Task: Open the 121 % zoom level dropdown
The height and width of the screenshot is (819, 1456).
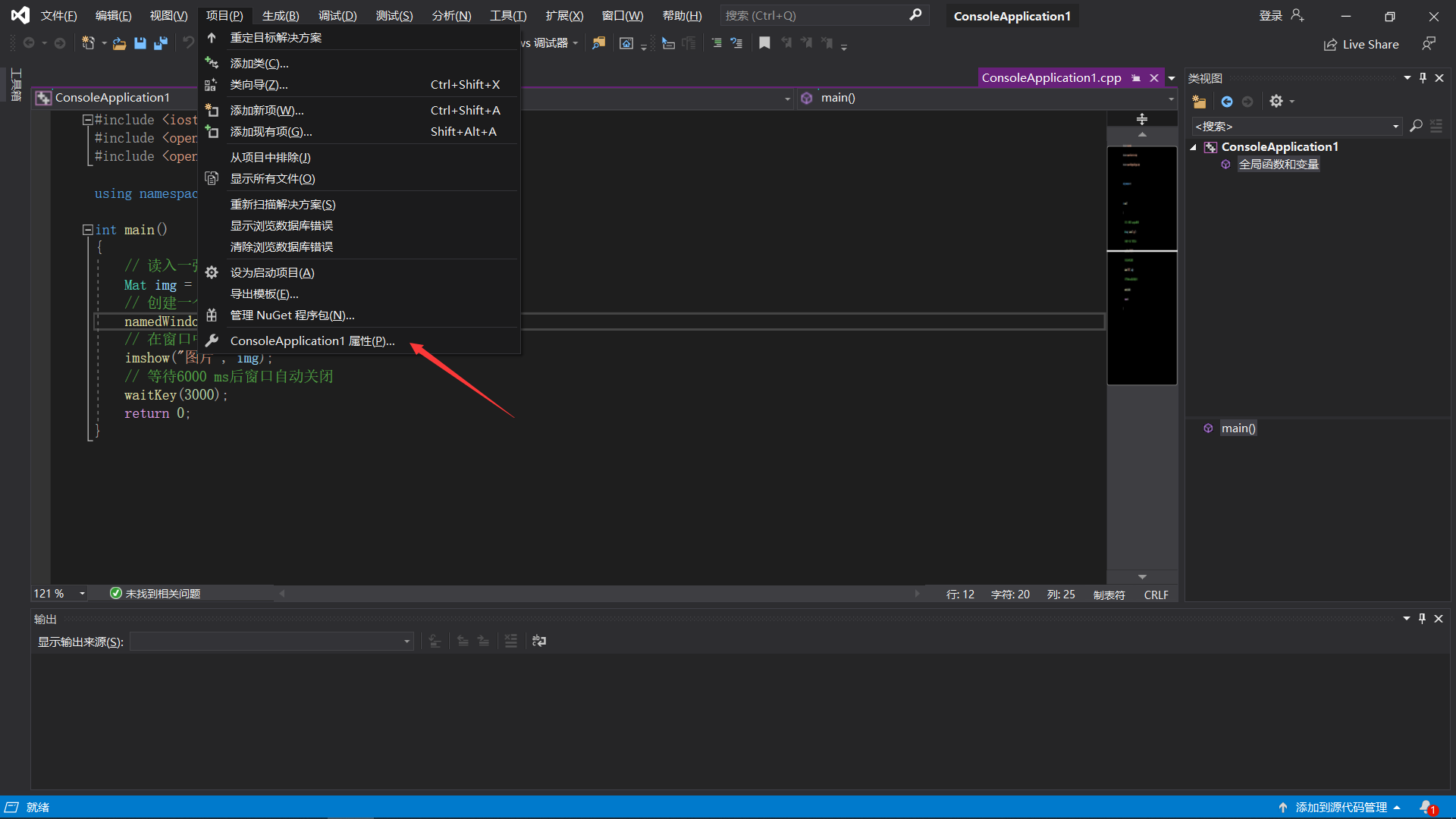Action: point(82,594)
